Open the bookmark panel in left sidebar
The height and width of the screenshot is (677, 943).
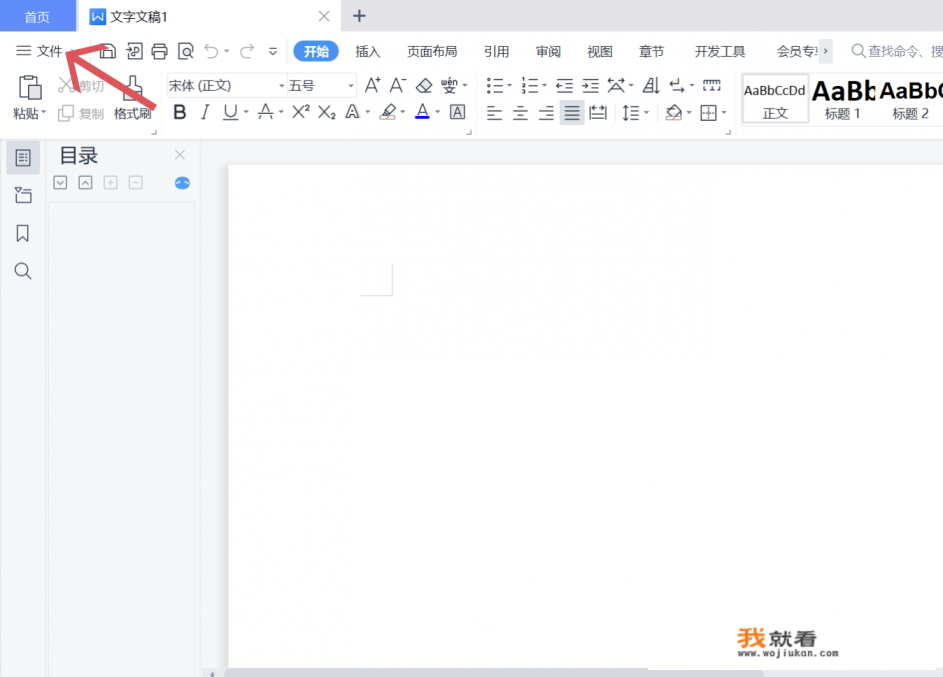22,233
